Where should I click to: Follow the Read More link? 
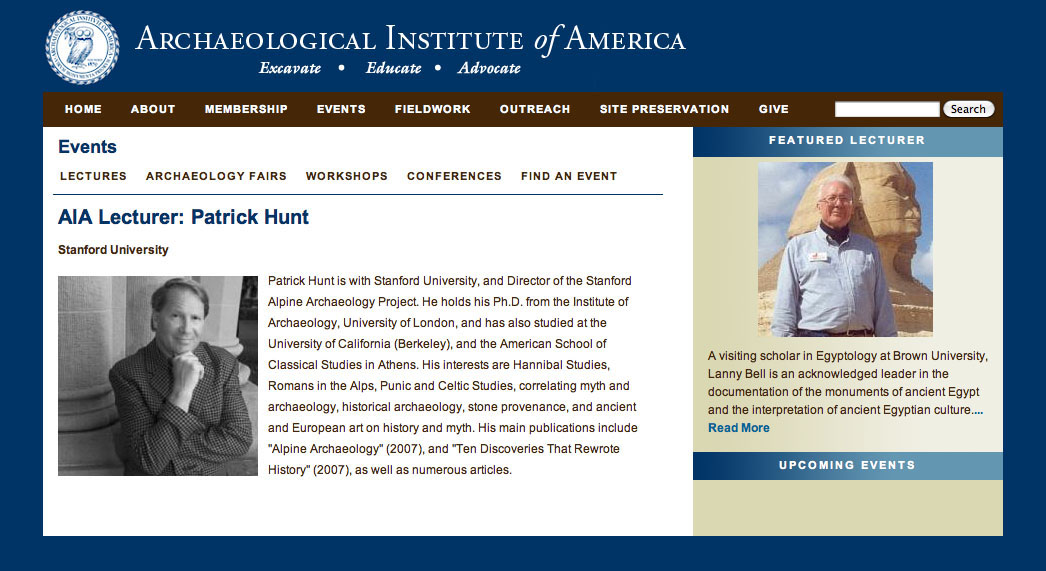tap(739, 428)
